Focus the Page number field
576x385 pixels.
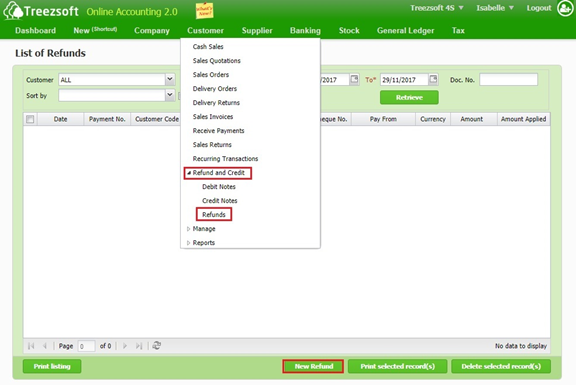pyautogui.click(x=86, y=346)
